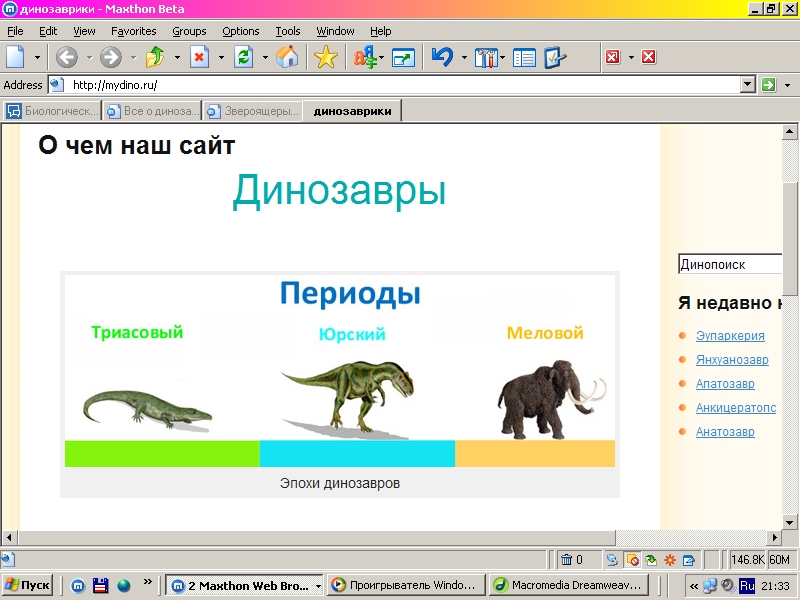Stop loading with the red X page icon
The width and height of the screenshot is (800, 600).
[x=199, y=57]
